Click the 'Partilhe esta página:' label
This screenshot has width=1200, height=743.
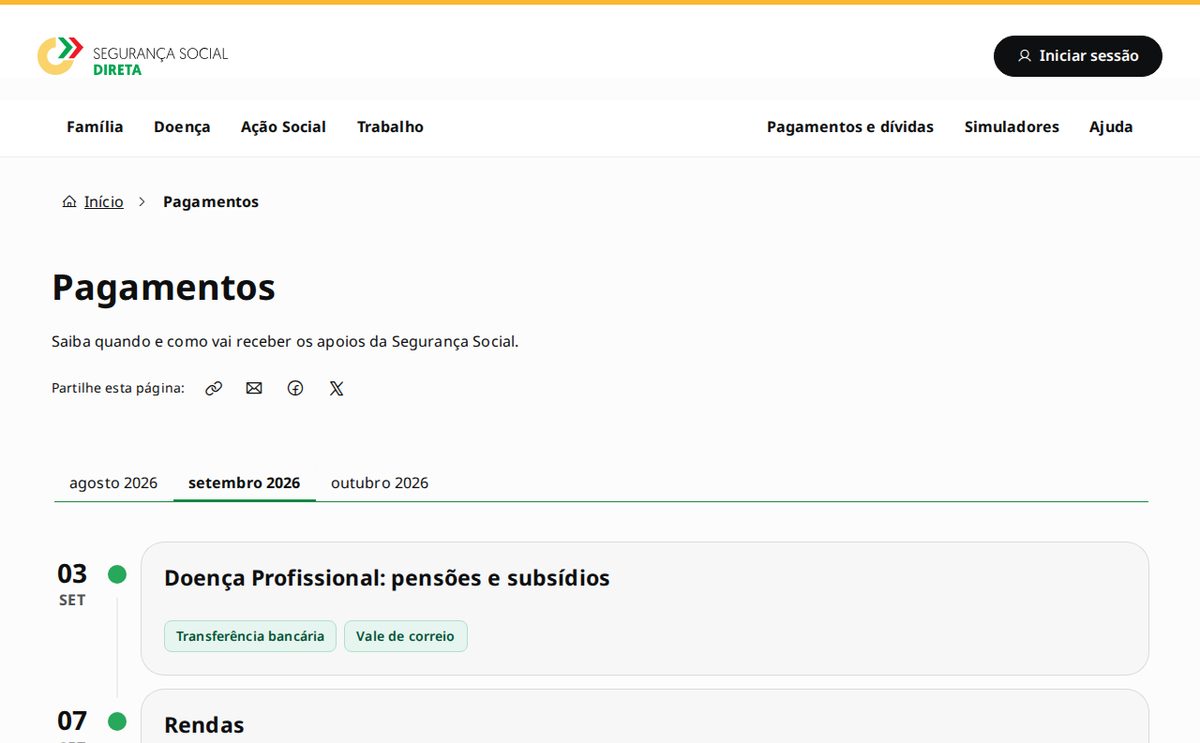118,388
